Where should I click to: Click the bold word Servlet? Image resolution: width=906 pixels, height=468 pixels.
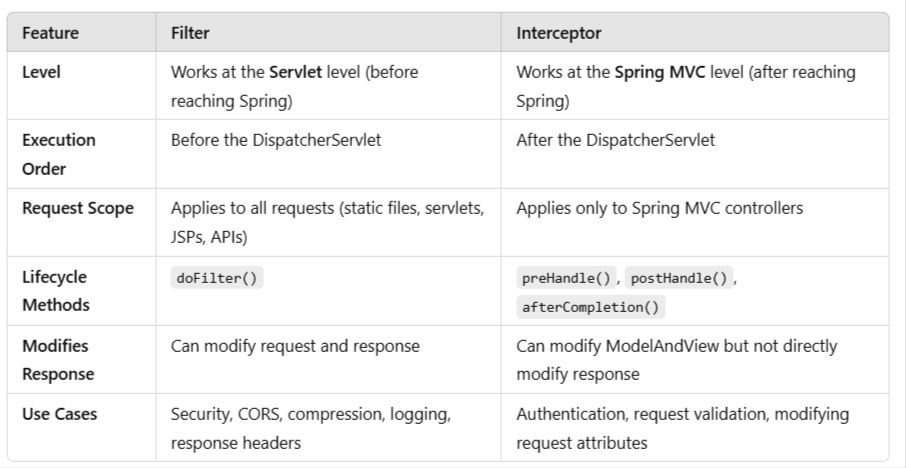pos(296,72)
